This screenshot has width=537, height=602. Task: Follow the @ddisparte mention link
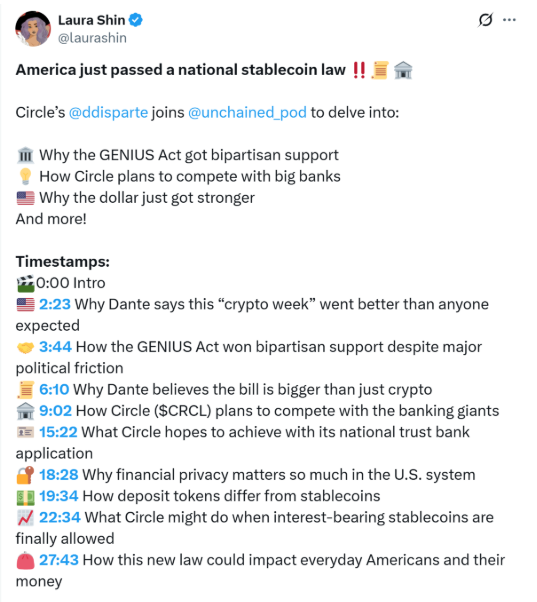108,112
